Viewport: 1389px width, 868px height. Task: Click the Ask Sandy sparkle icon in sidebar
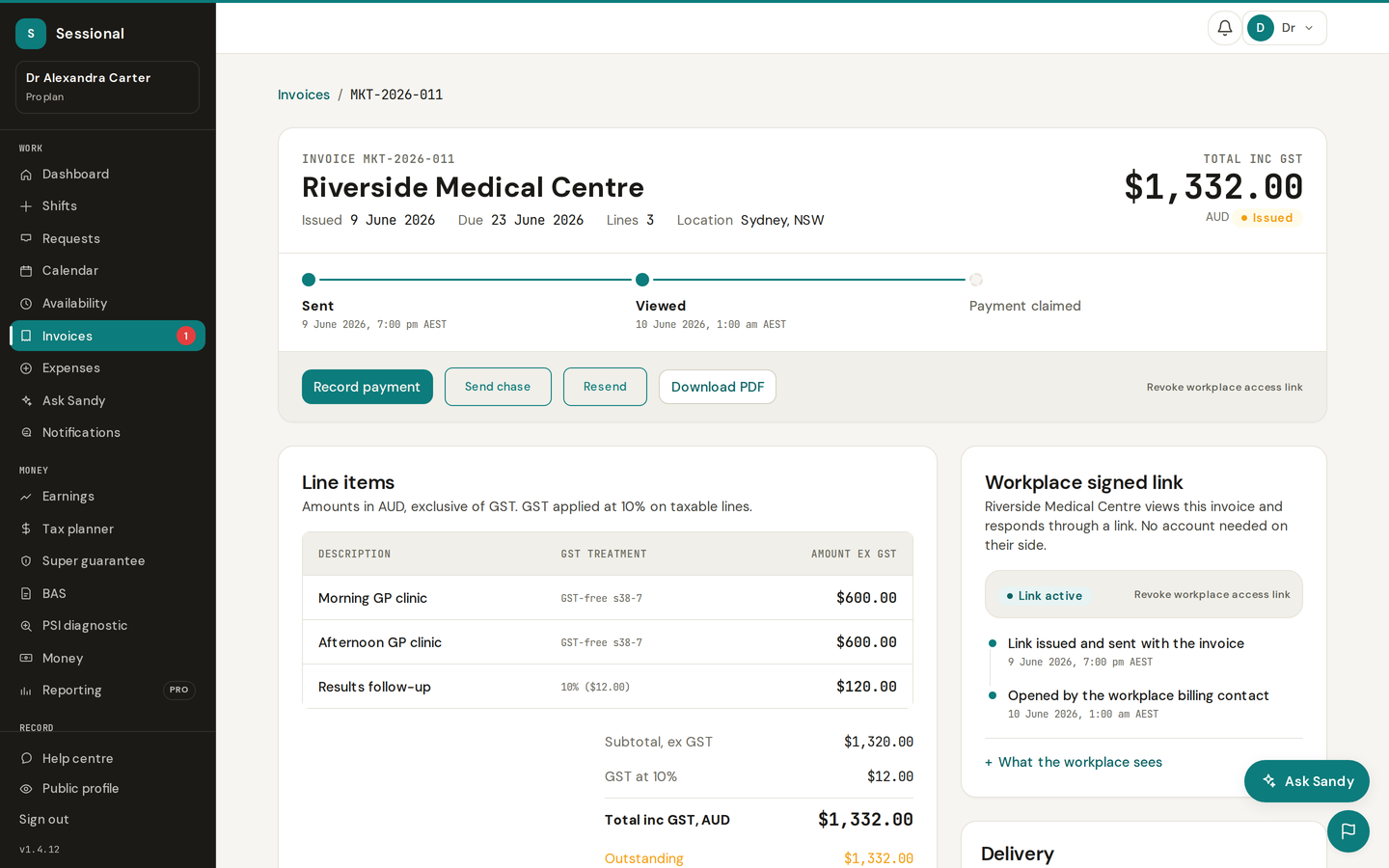tap(26, 400)
